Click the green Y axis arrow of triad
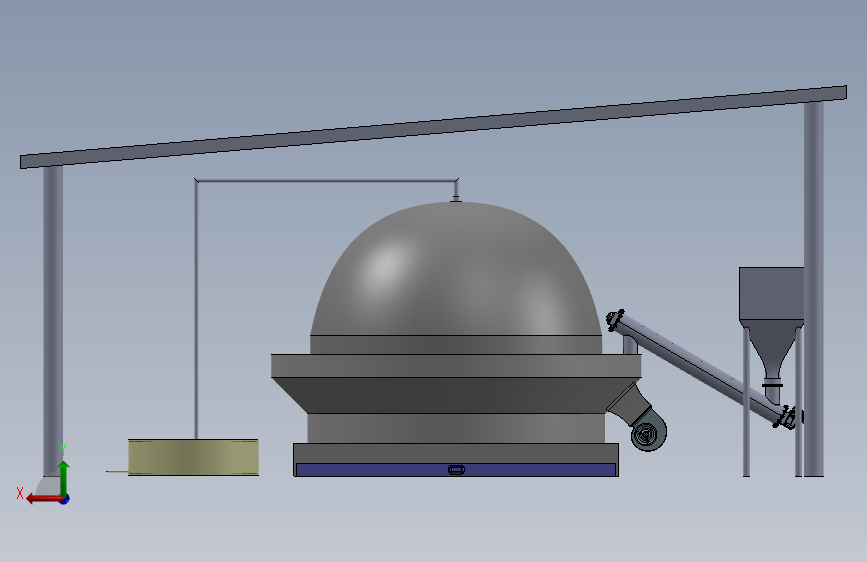Viewport: 867px width, 562px height. (x=64, y=477)
